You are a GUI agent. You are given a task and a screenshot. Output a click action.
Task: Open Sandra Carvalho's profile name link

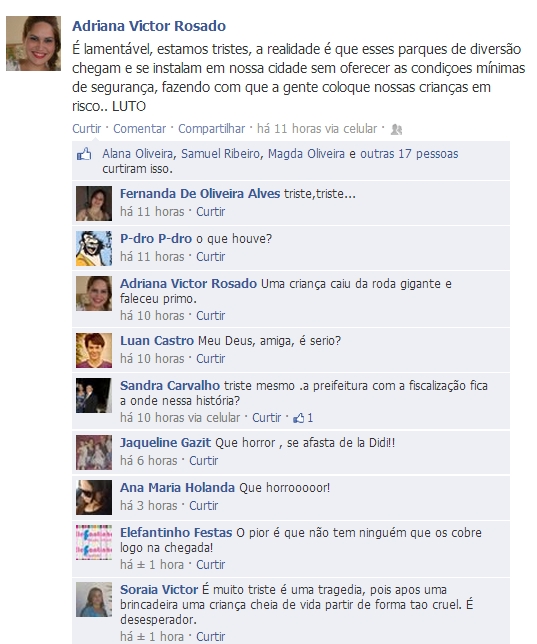[170, 386]
